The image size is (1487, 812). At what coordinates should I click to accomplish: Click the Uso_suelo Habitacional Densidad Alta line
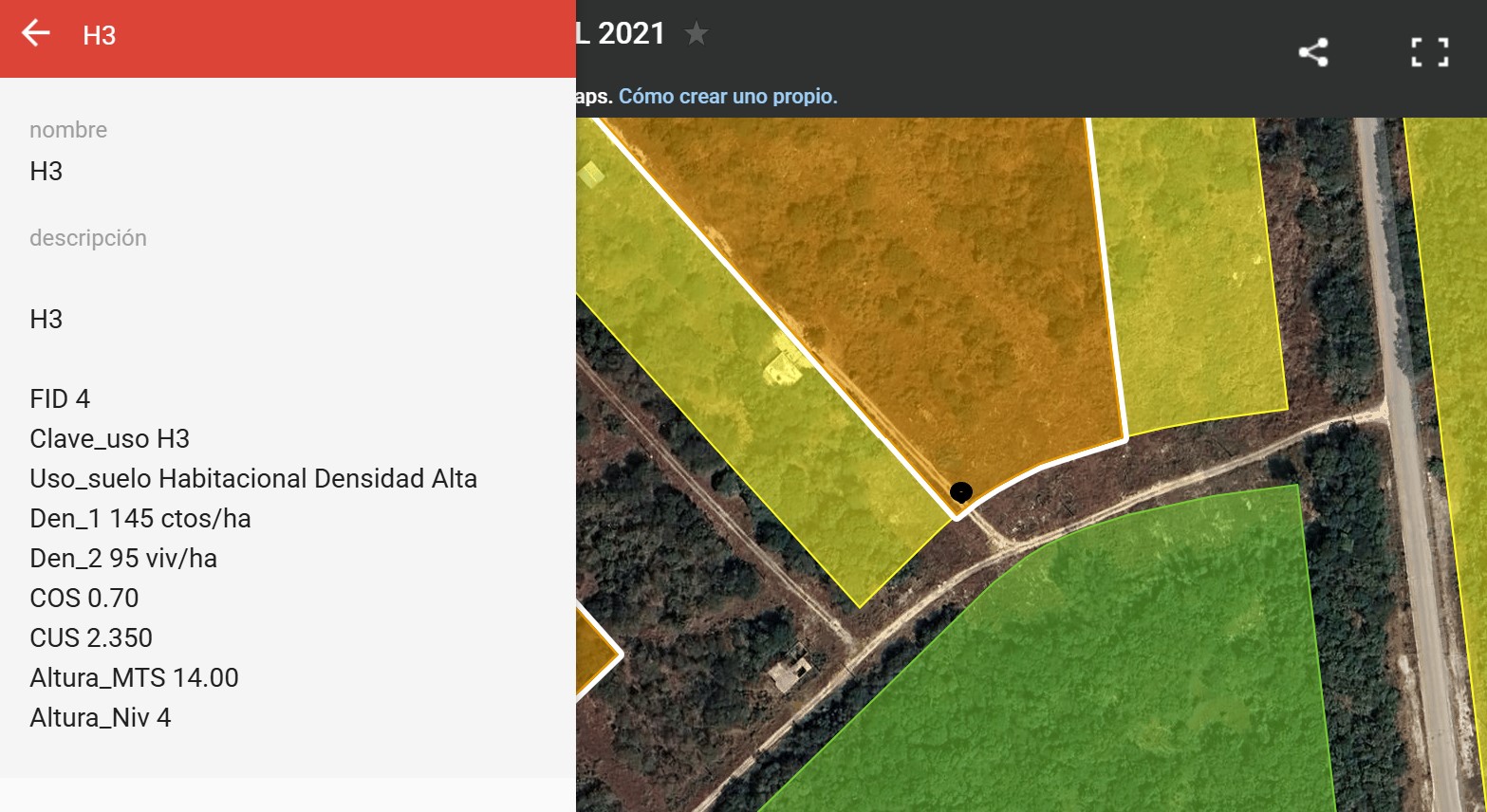click(x=253, y=479)
